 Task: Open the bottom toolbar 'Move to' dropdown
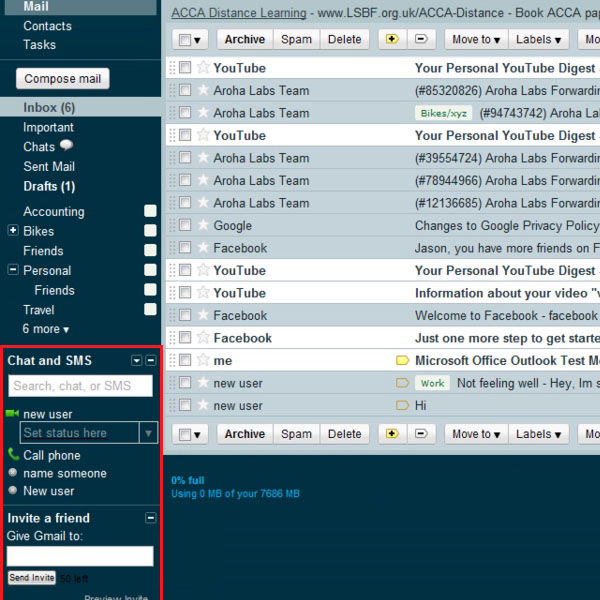tap(476, 434)
